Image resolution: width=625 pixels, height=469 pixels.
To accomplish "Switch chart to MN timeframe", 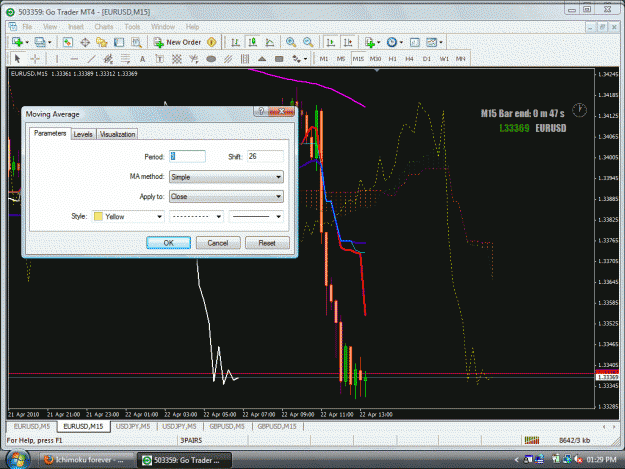I will 461,59.
